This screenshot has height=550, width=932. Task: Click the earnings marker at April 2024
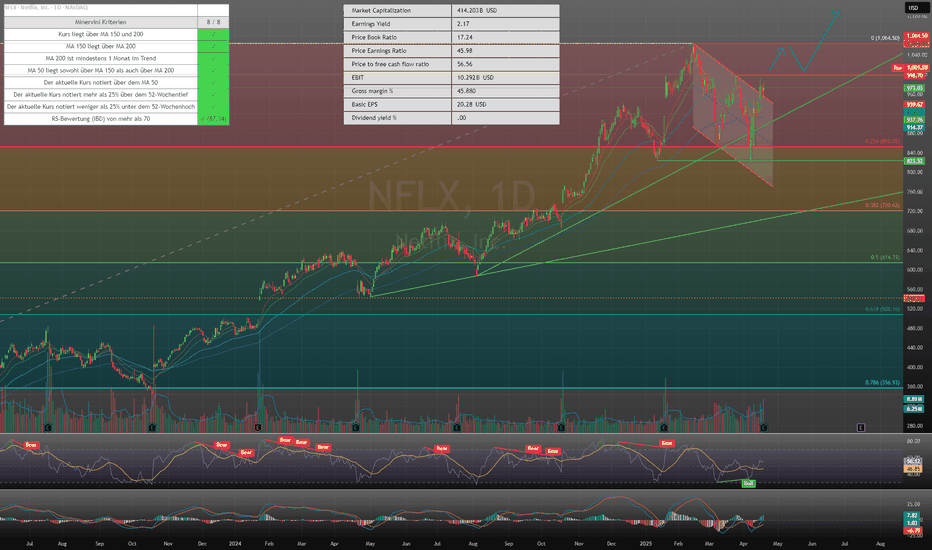coord(355,427)
